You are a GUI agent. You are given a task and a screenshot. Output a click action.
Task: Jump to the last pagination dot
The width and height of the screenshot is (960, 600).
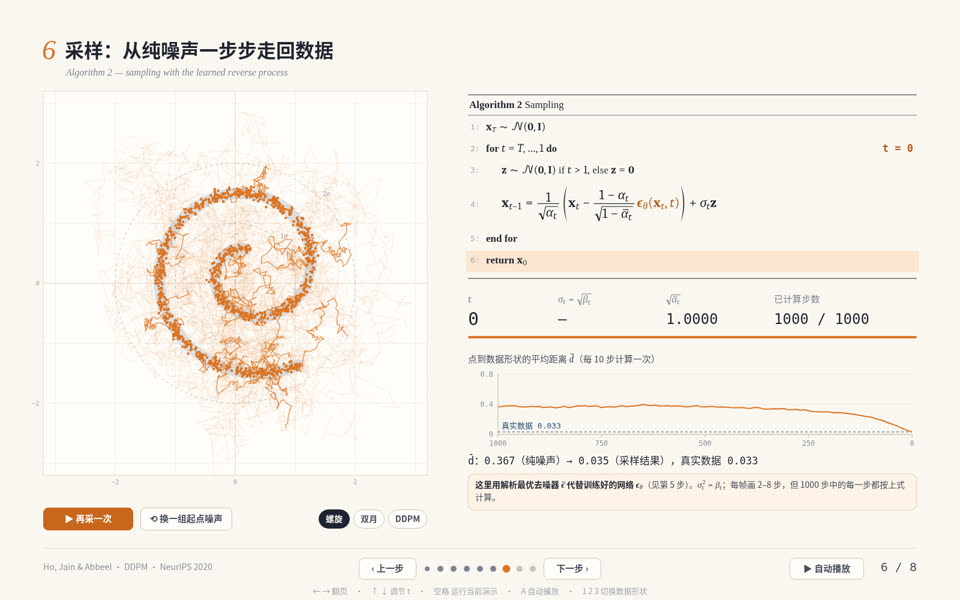point(533,569)
